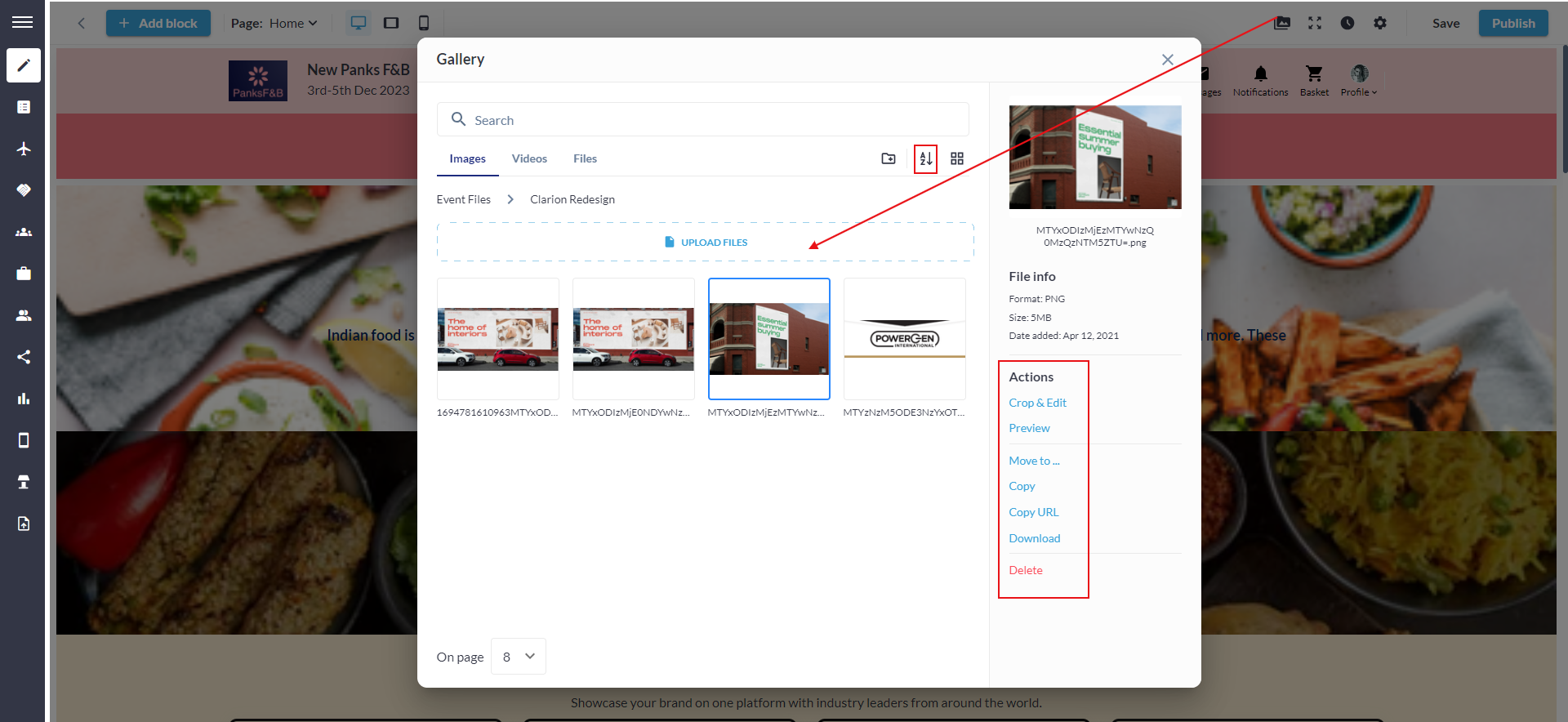
Task: Switch to the Images tab
Action: pyautogui.click(x=467, y=158)
